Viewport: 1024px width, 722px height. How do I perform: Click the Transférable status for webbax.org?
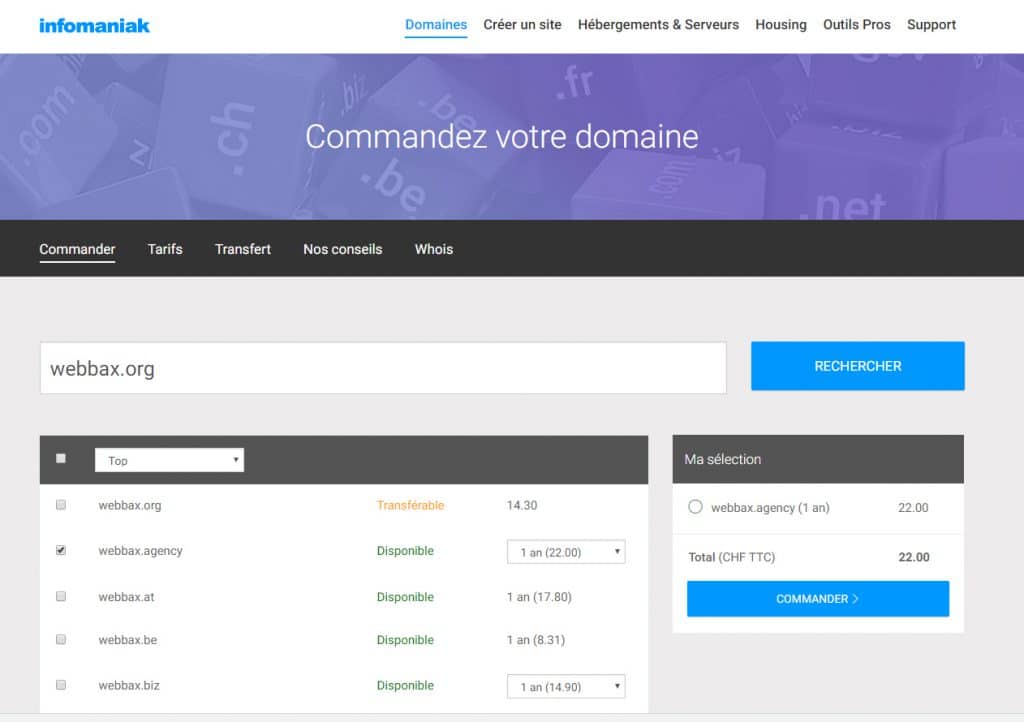pos(410,505)
